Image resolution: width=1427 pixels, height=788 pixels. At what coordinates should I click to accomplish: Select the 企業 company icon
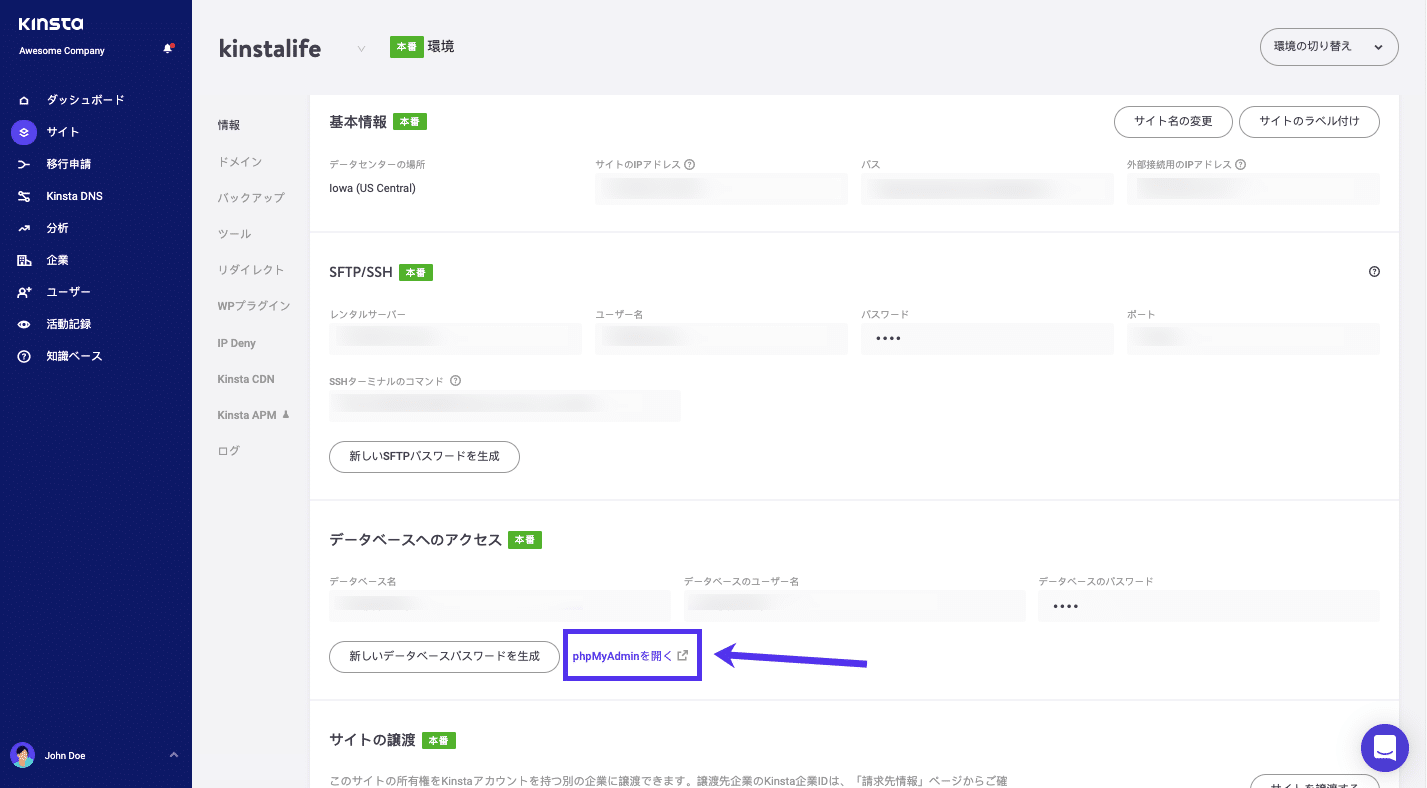[24, 259]
